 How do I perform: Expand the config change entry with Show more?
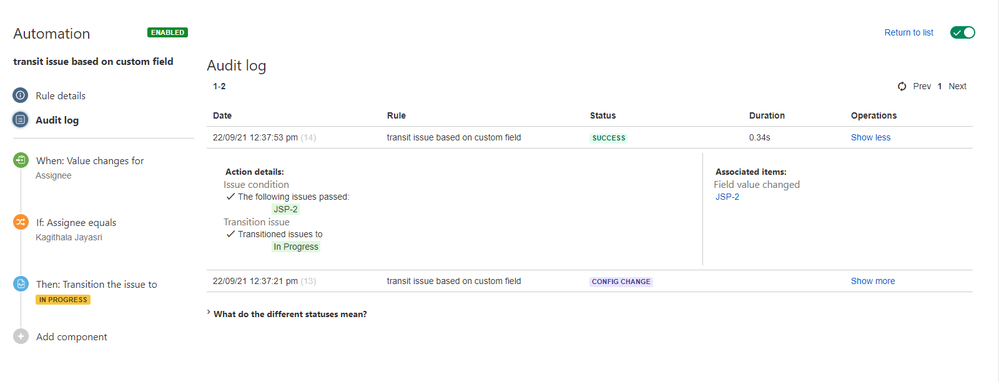(x=873, y=281)
